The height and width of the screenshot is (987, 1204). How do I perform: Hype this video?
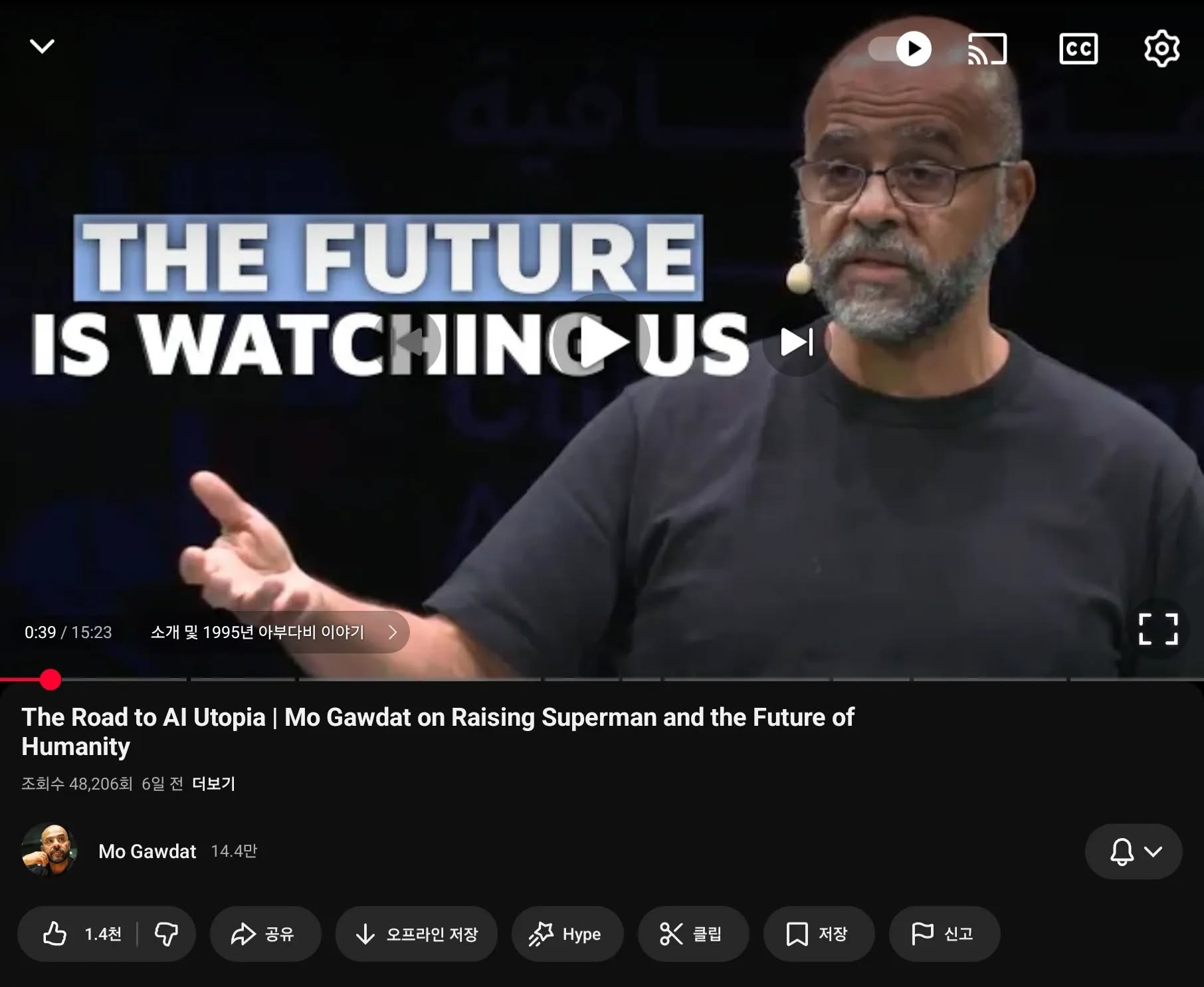pyautogui.click(x=567, y=934)
